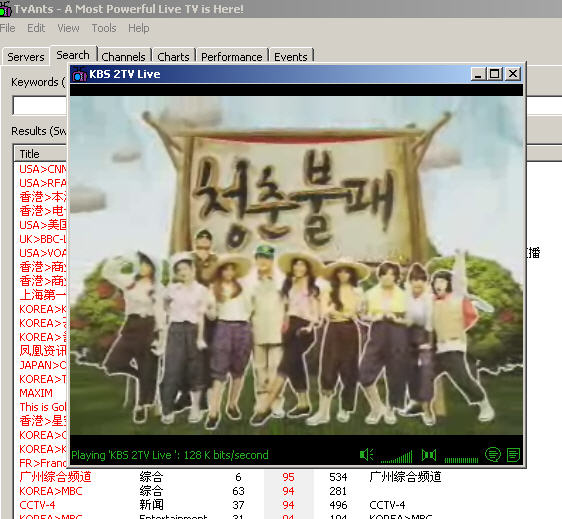The image size is (562, 519).
Task: Close the KBS 2TV Live player
Action: pyautogui.click(x=513, y=74)
